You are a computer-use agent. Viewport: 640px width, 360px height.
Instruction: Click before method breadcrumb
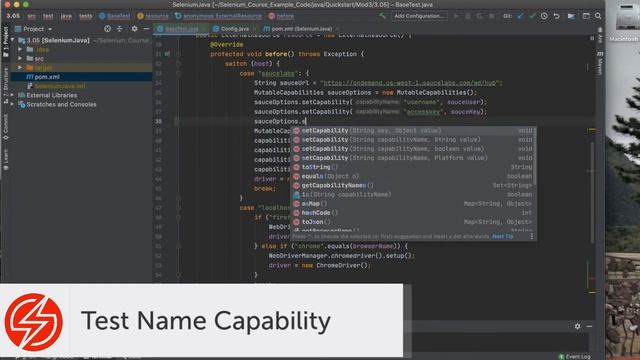[281, 16]
